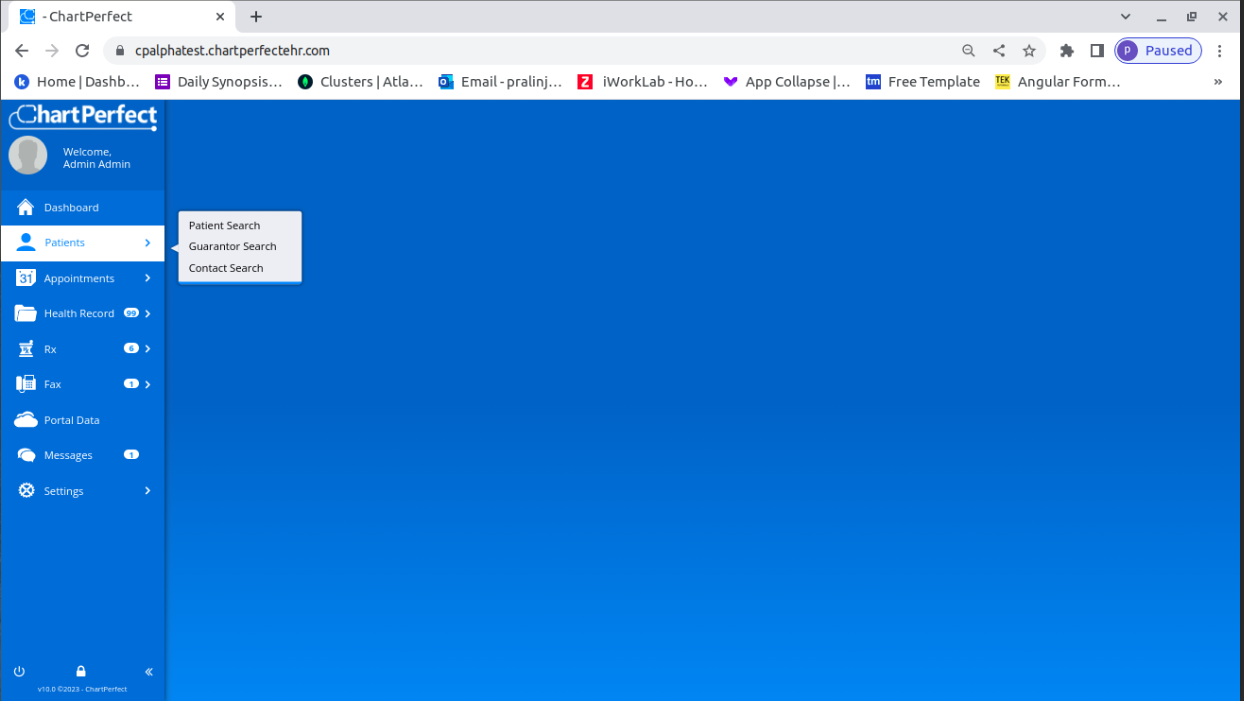Click the Health Record 99 badge
Viewport: 1244px width, 701px height.
[x=131, y=313]
